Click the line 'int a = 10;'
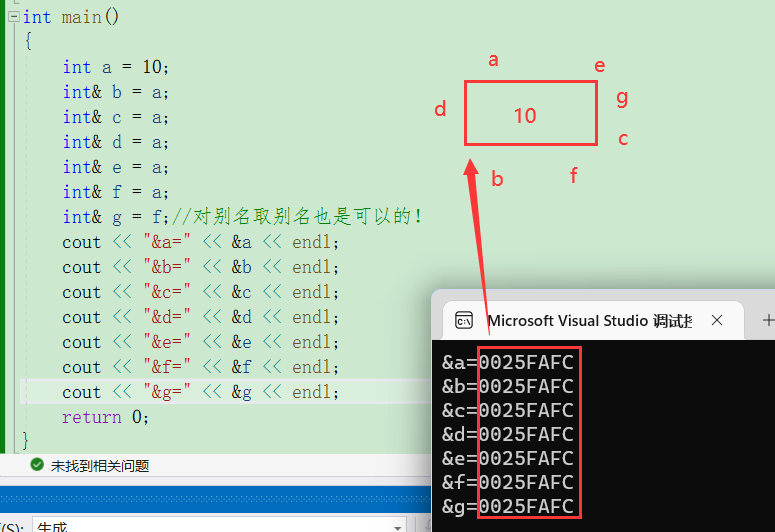 tap(116, 67)
